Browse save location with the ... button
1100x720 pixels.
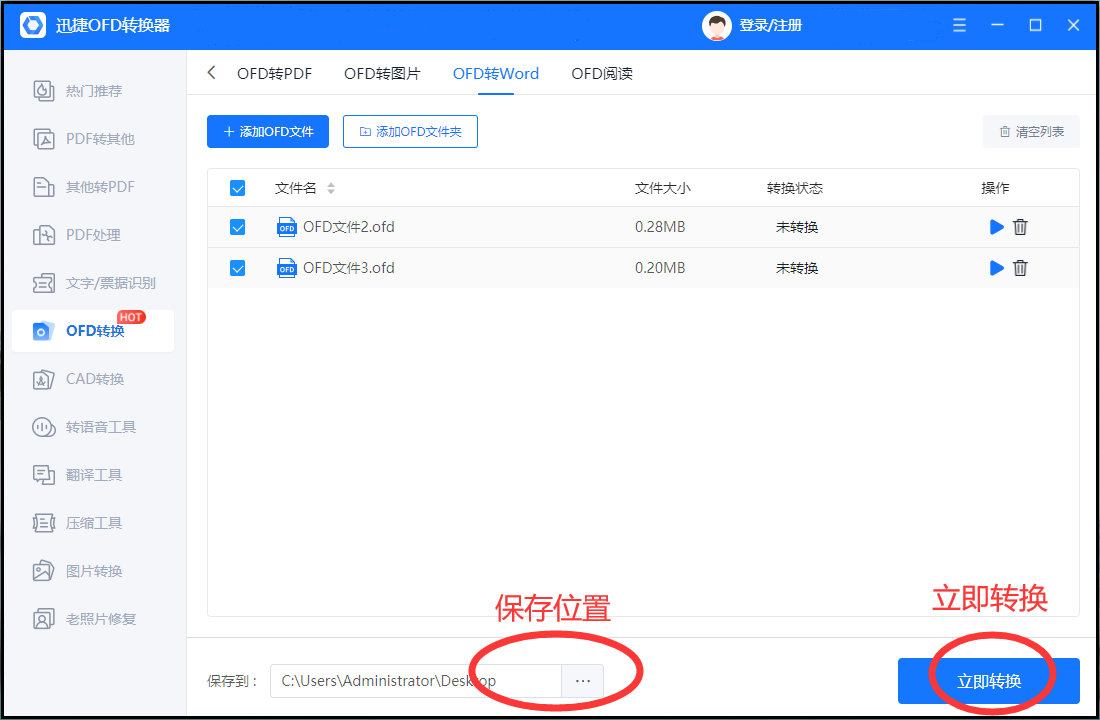582,681
